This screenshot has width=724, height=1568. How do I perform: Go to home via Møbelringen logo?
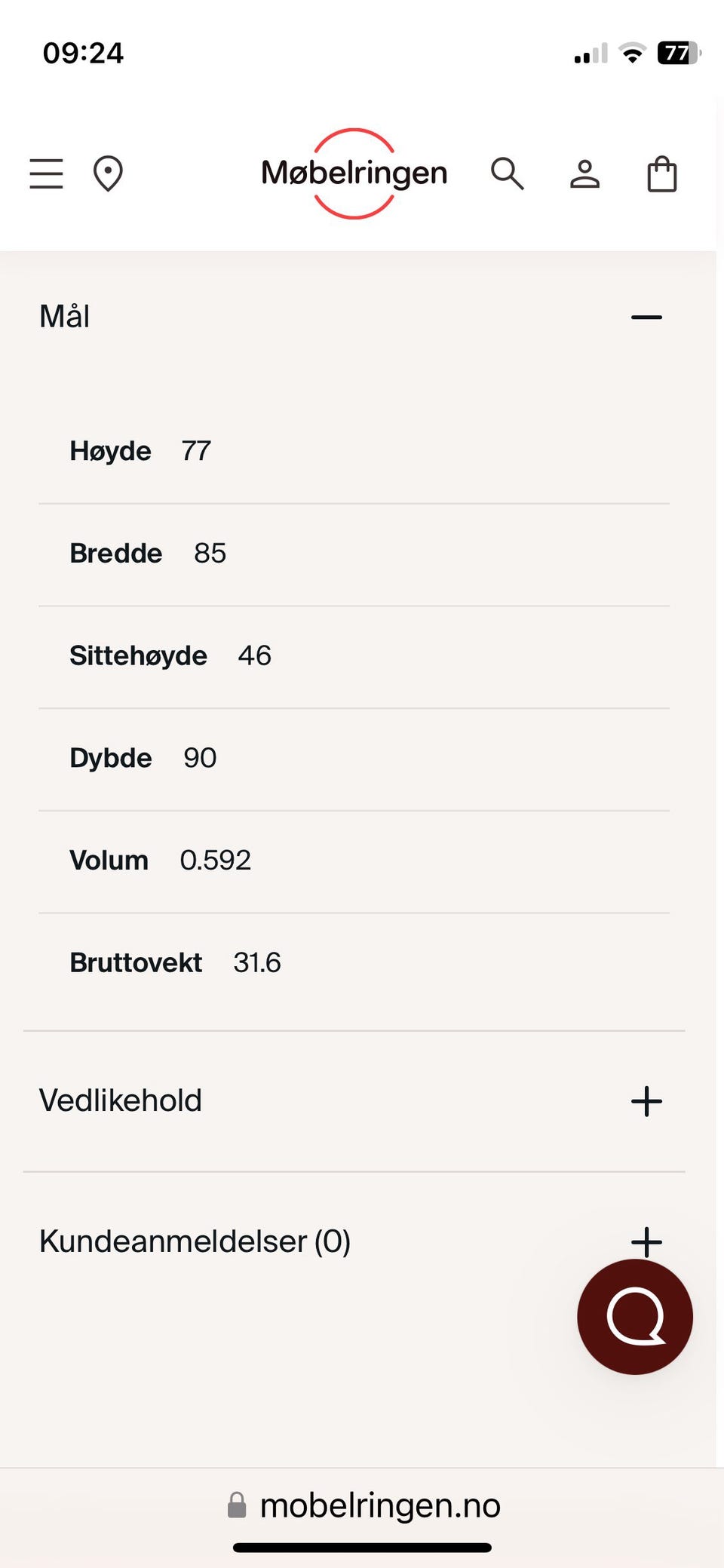pyautogui.click(x=354, y=173)
